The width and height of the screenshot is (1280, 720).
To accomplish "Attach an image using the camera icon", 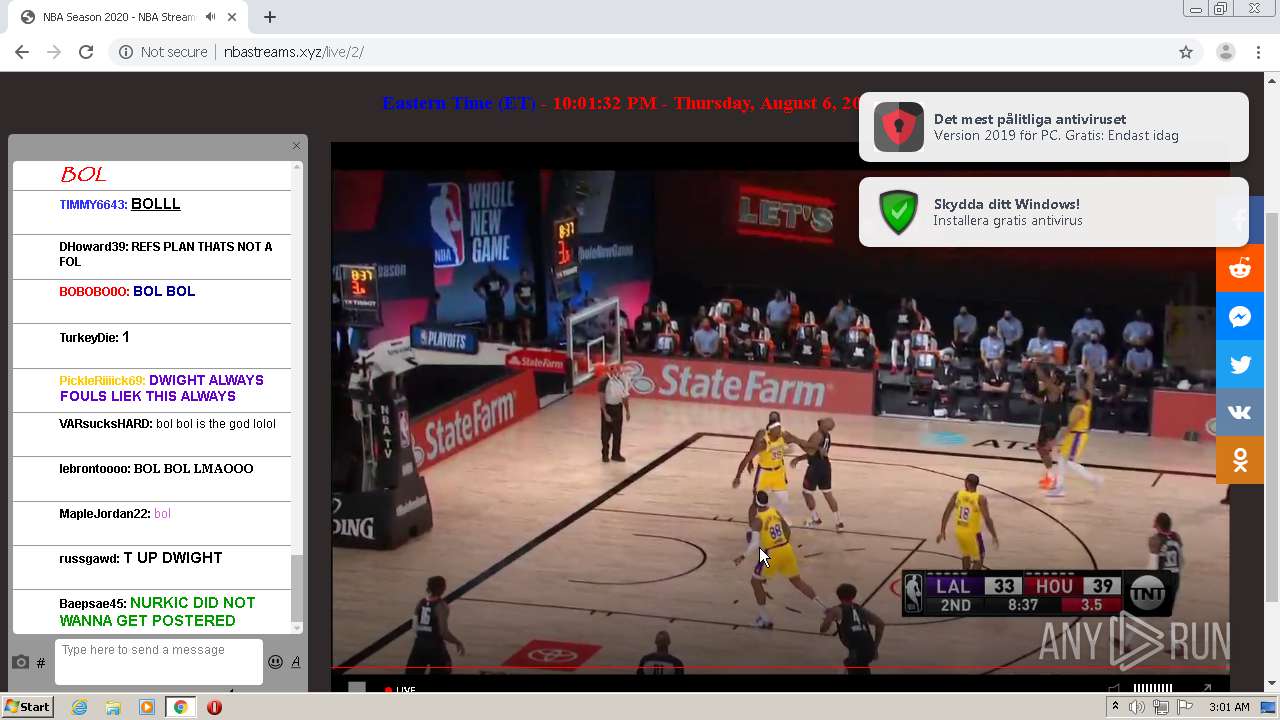I will point(20,662).
